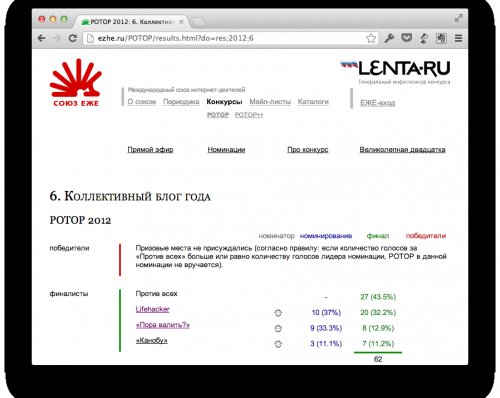The image size is (500, 398).
Task: Open the key extension icon in toolbar
Action: pyautogui.click(x=389, y=38)
